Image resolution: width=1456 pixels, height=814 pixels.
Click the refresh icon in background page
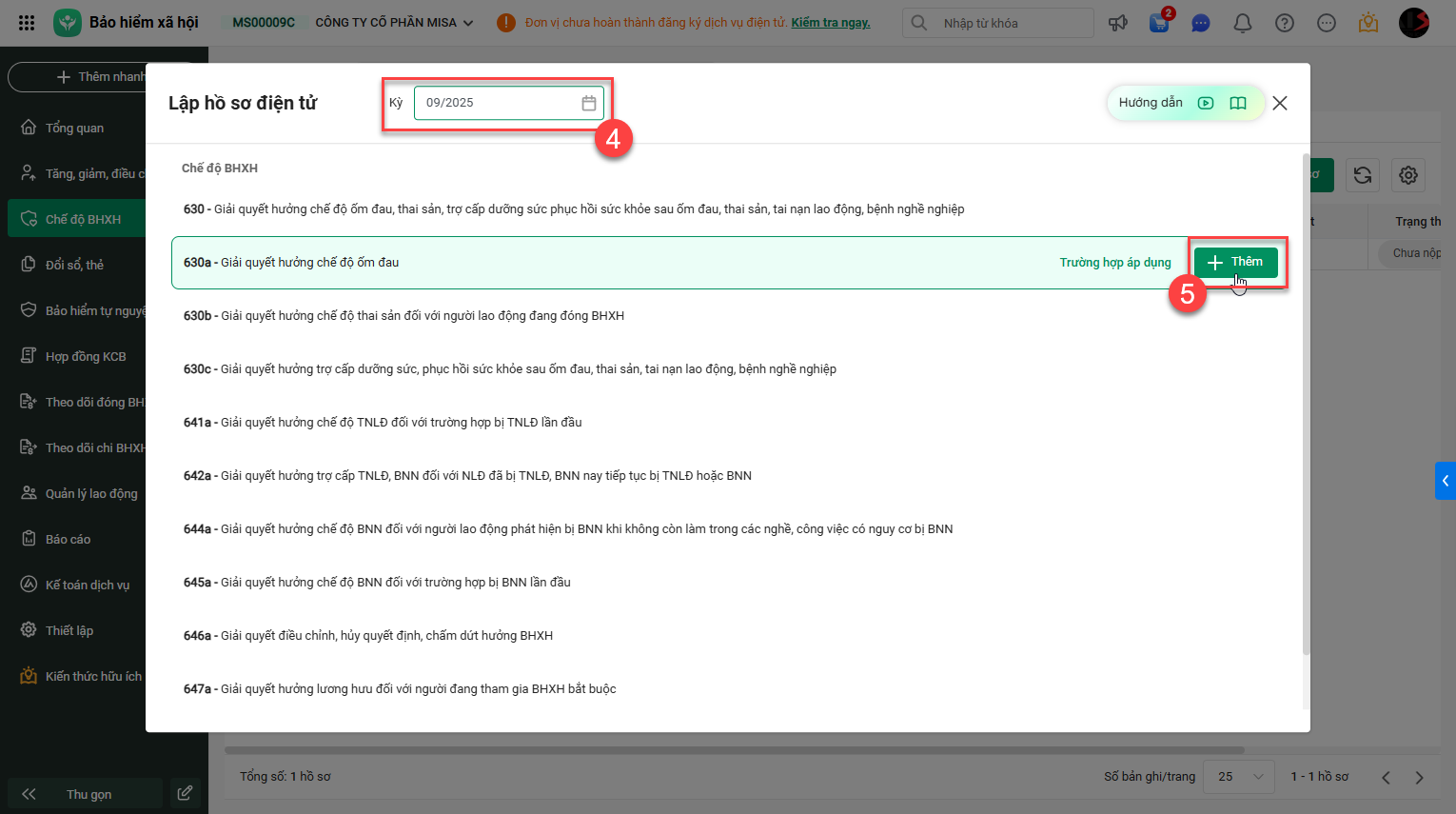[x=1363, y=175]
